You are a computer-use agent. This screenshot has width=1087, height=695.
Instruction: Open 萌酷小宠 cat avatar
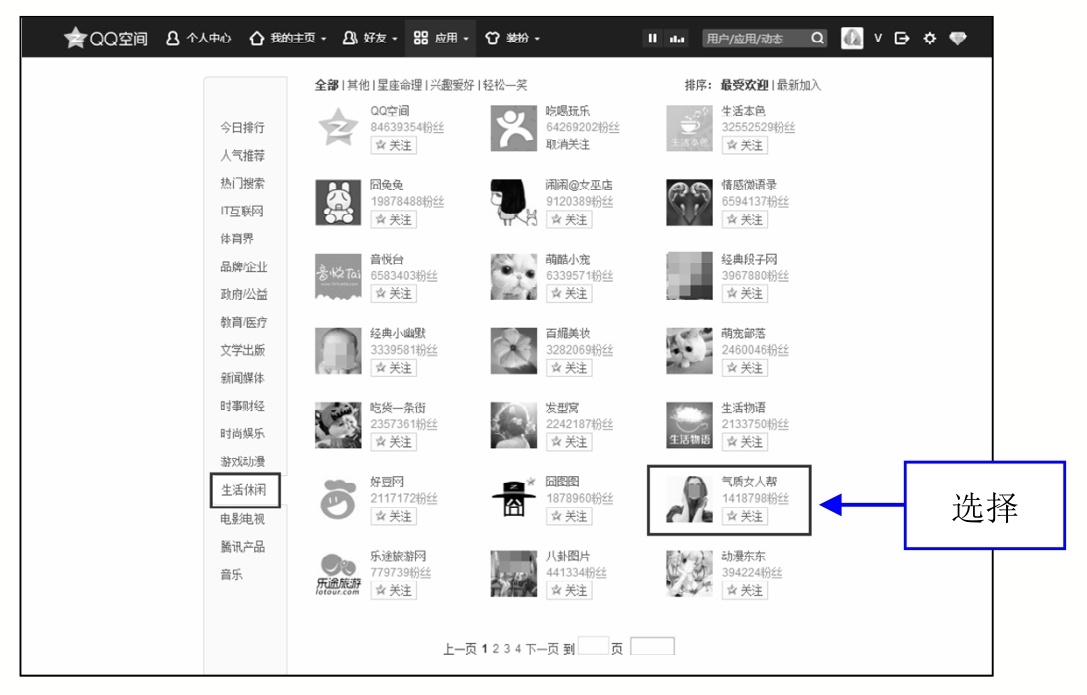(x=514, y=276)
